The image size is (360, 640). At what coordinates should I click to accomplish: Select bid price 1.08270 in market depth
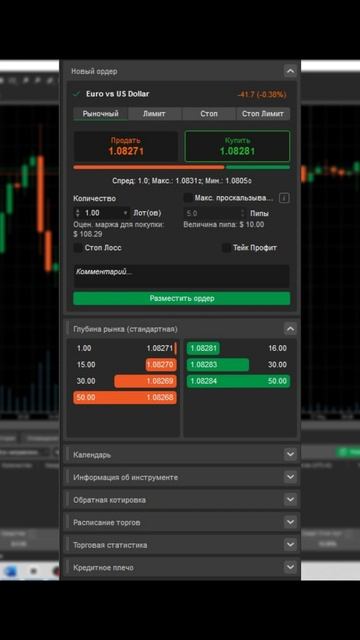pos(160,365)
